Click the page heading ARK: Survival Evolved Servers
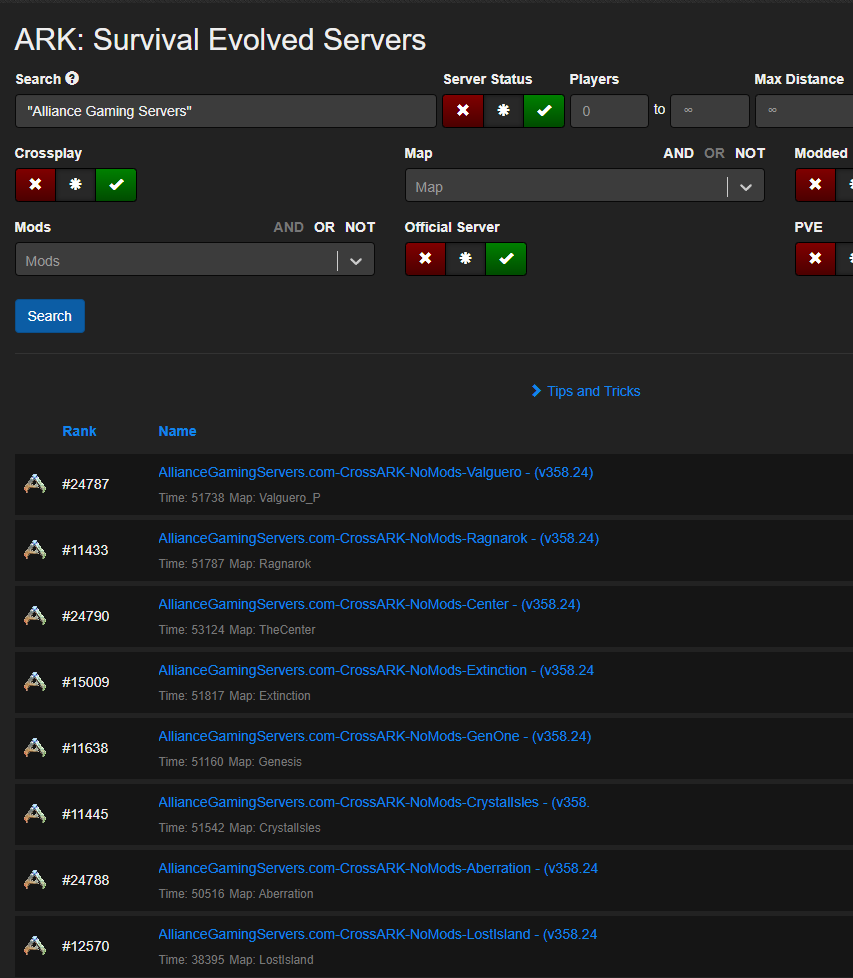Screen dimensions: 853x978 coord(220,40)
